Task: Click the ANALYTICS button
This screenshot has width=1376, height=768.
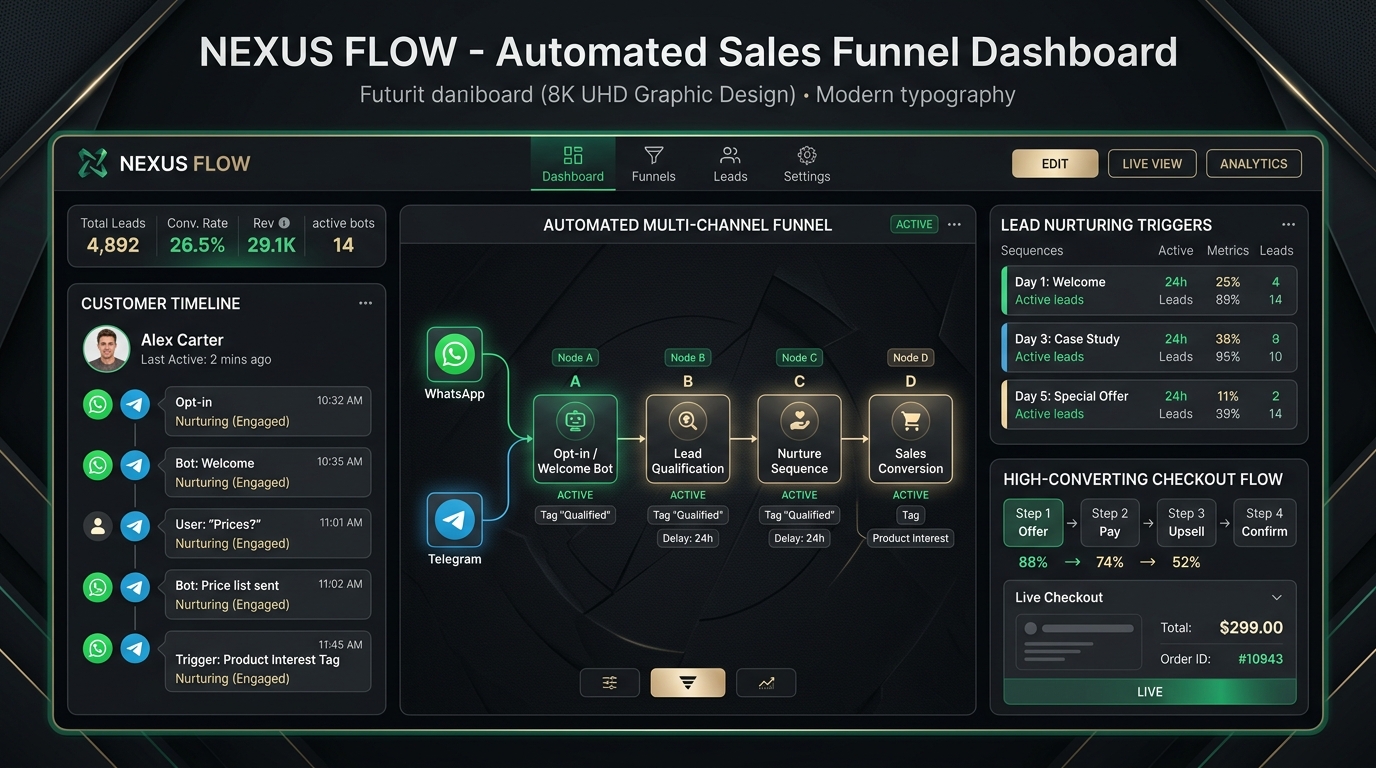Action: 1254,164
